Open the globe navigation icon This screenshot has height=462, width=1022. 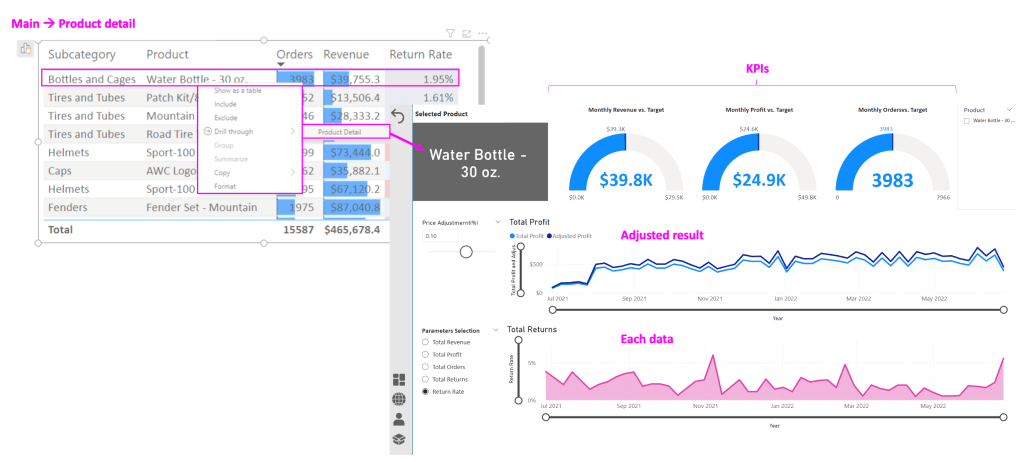(x=399, y=399)
